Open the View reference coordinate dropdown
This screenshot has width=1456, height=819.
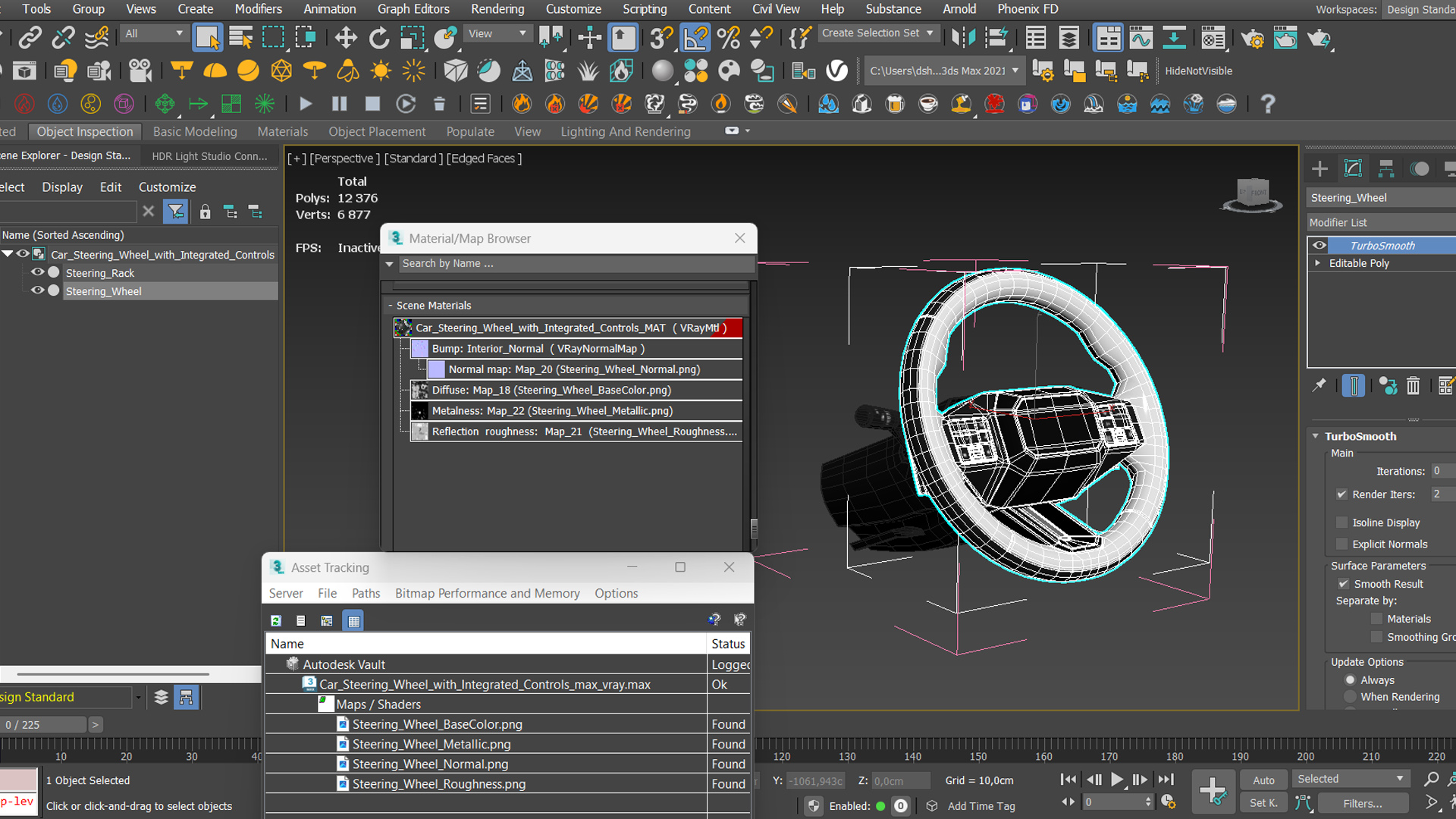497,33
